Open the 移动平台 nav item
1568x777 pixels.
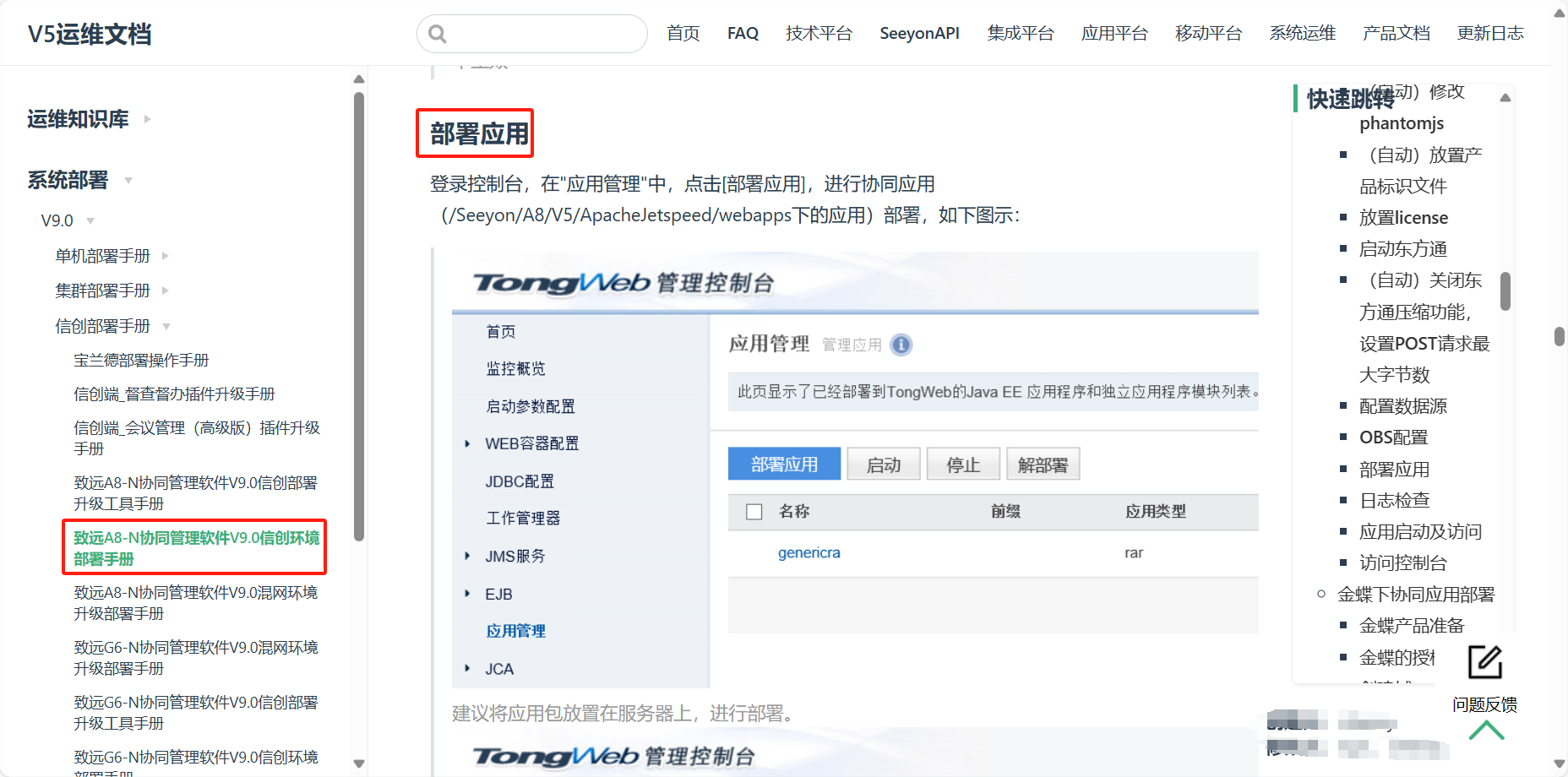click(x=1208, y=33)
